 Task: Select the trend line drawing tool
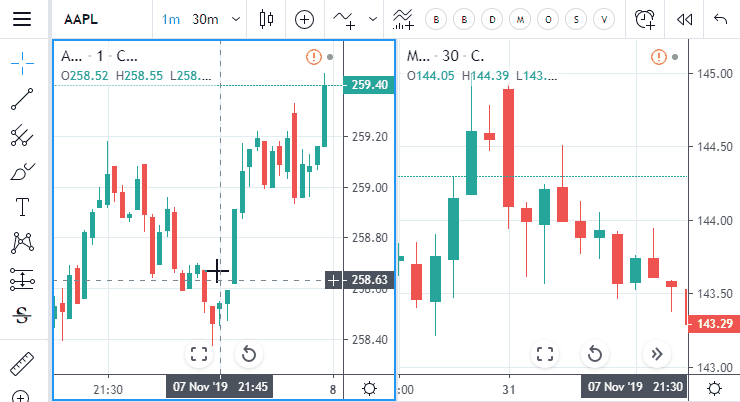[x=22, y=99]
